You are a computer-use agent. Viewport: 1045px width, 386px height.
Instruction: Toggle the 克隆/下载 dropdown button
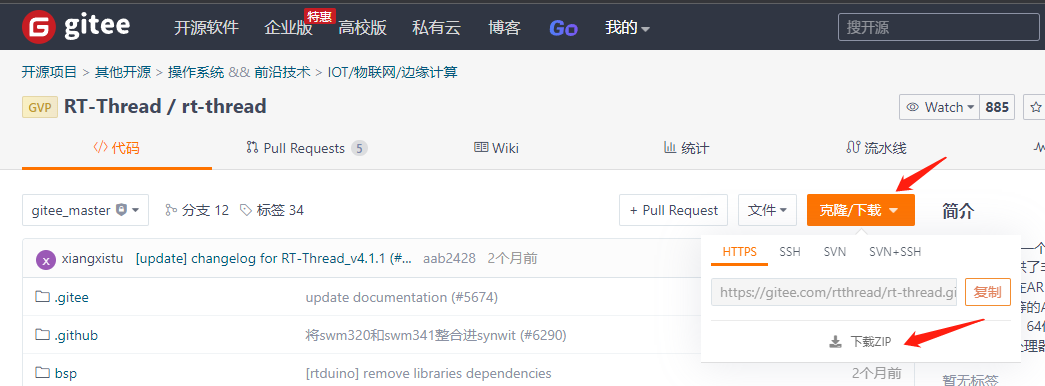click(860, 210)
